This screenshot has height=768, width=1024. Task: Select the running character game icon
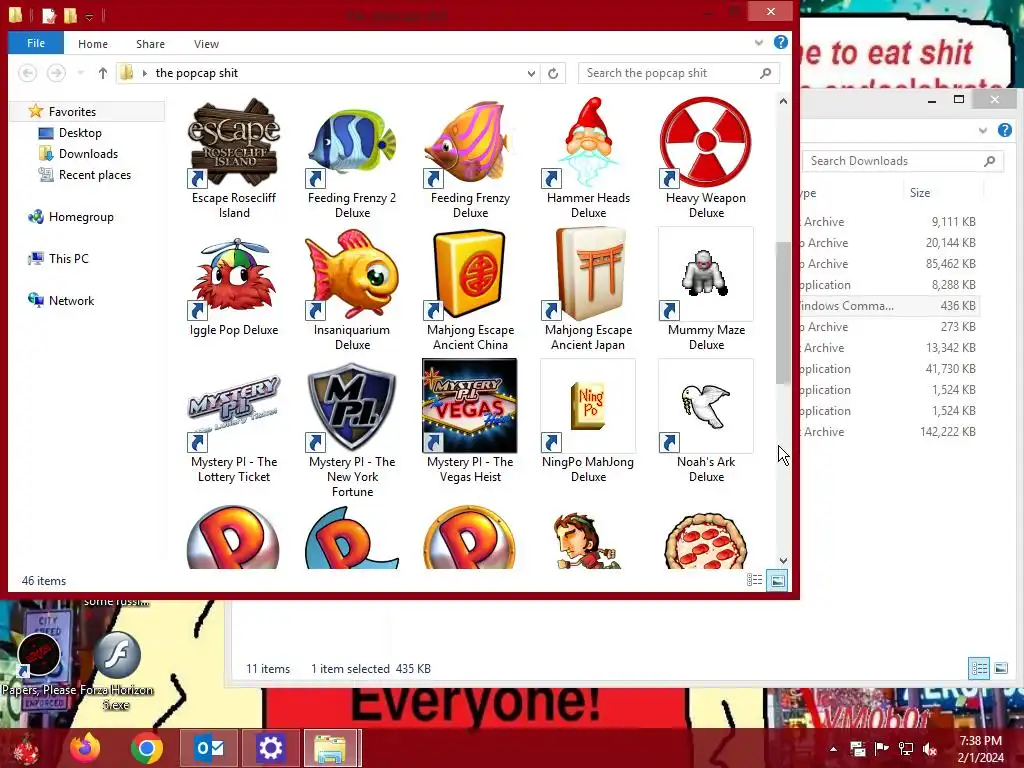pos(588,539)
